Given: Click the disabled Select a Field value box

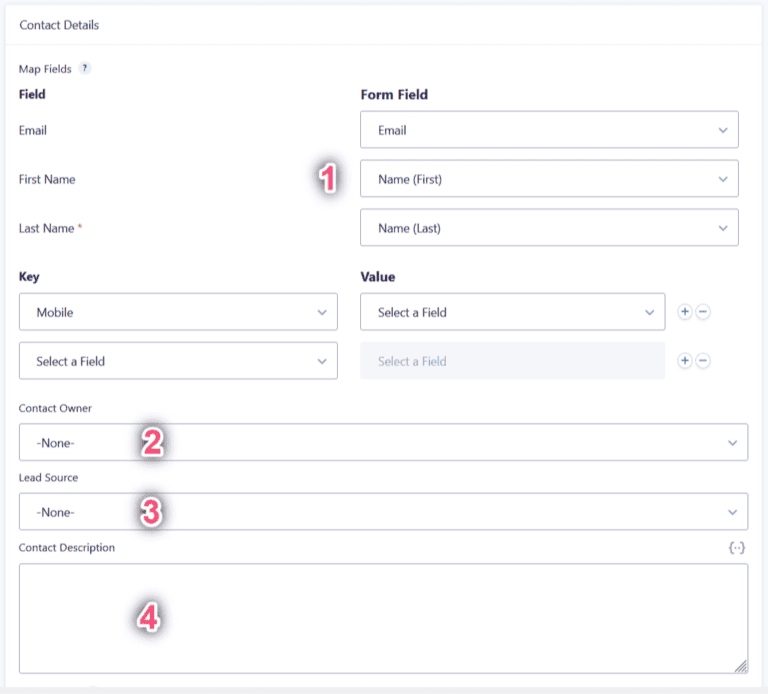Looking at the screenshot, I should pos(512,361).
